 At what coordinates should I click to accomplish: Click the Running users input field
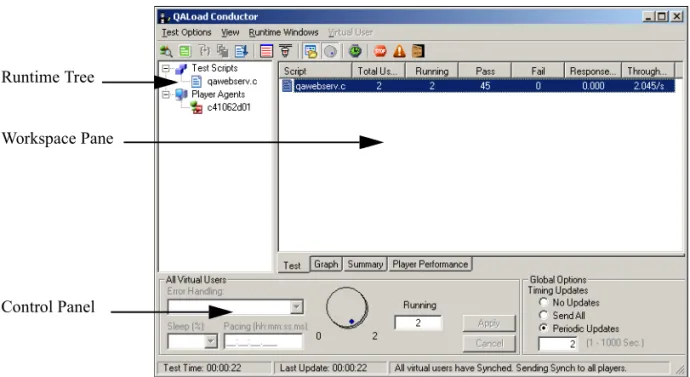418,323
